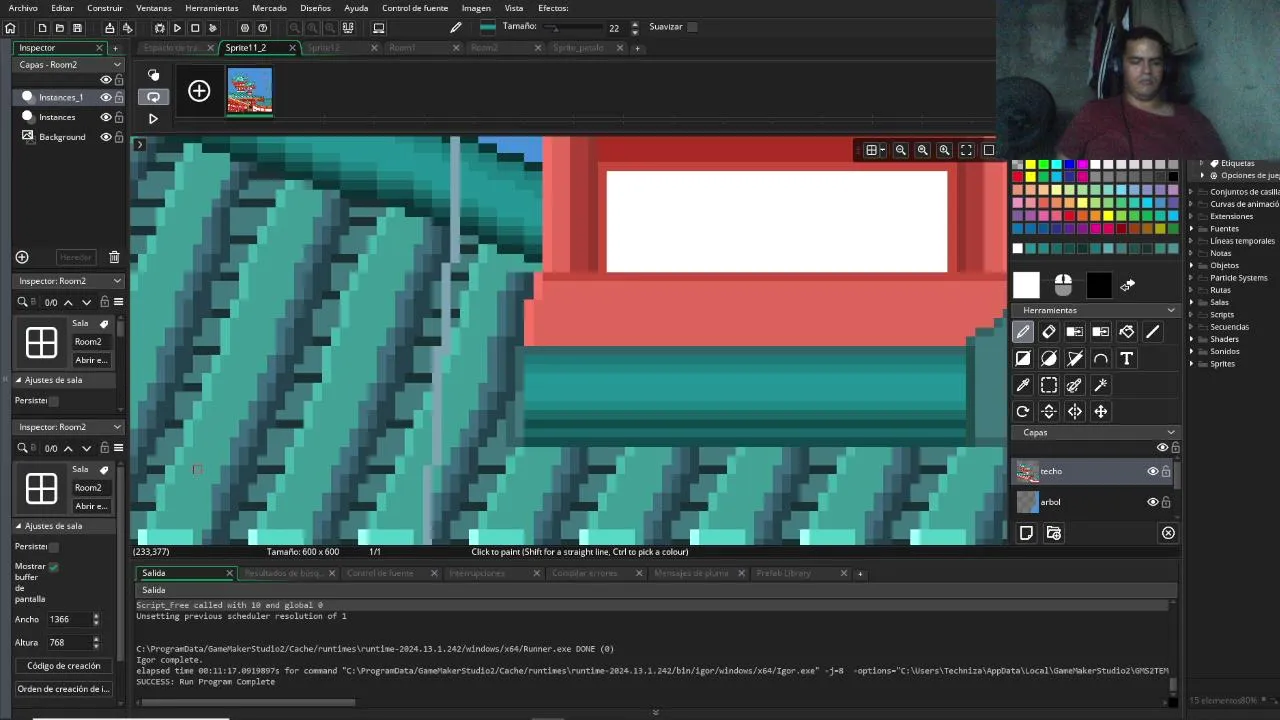Add a new layer folder
The image size is (1280, 720).
(x=1053, y=533)
